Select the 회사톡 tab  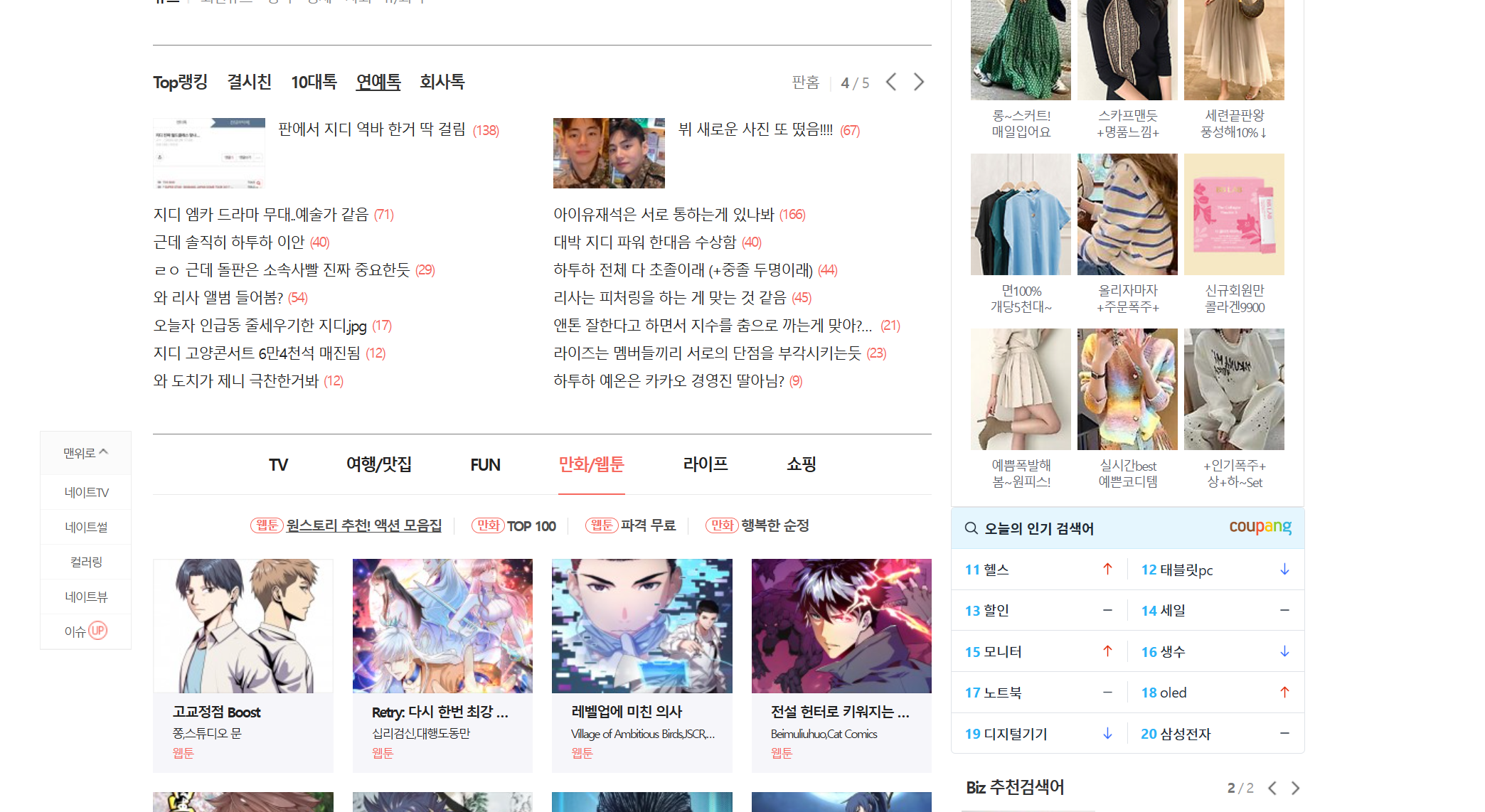442,82
